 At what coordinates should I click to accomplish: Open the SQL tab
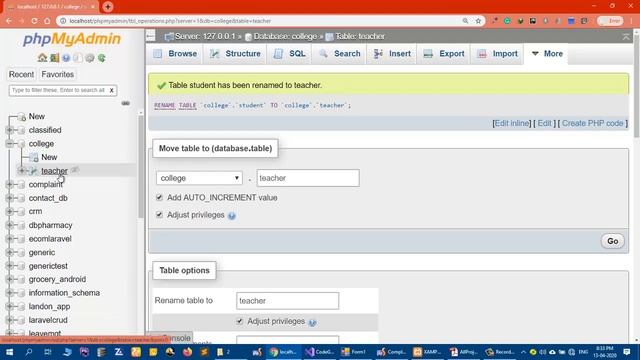[290, 54]
